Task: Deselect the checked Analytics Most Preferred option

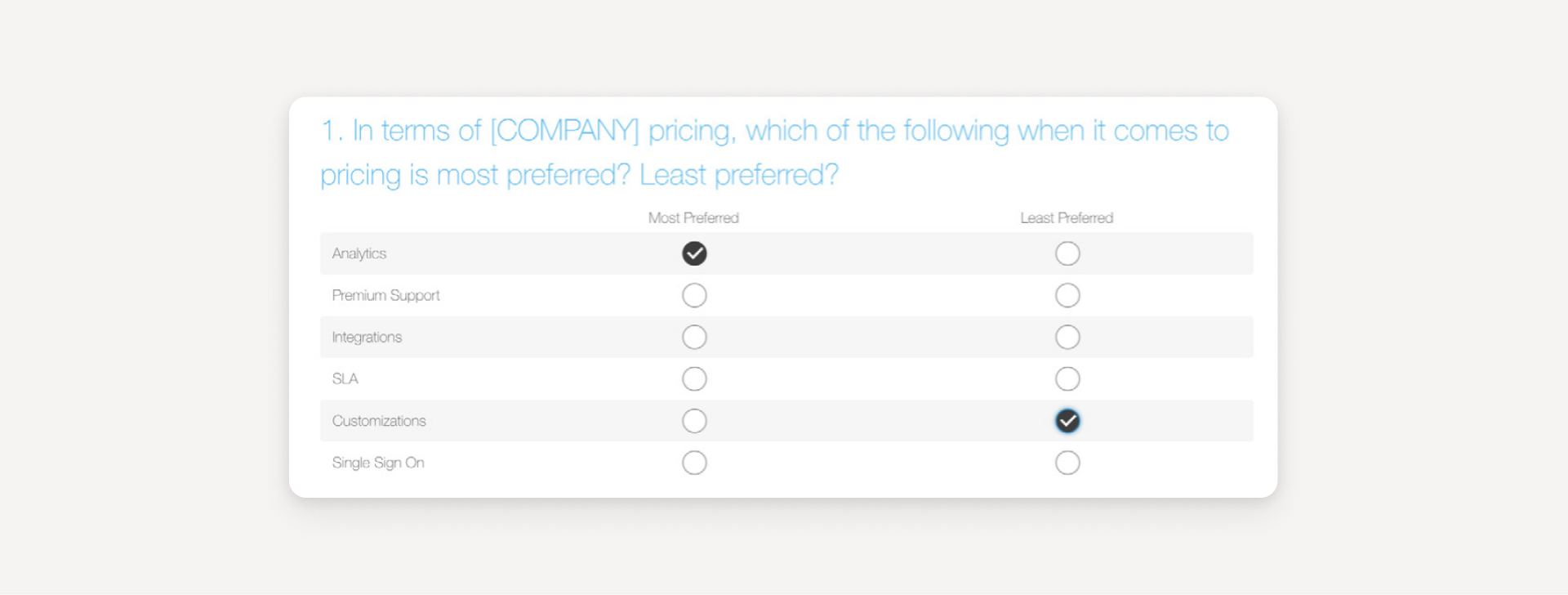Action: 694,253
